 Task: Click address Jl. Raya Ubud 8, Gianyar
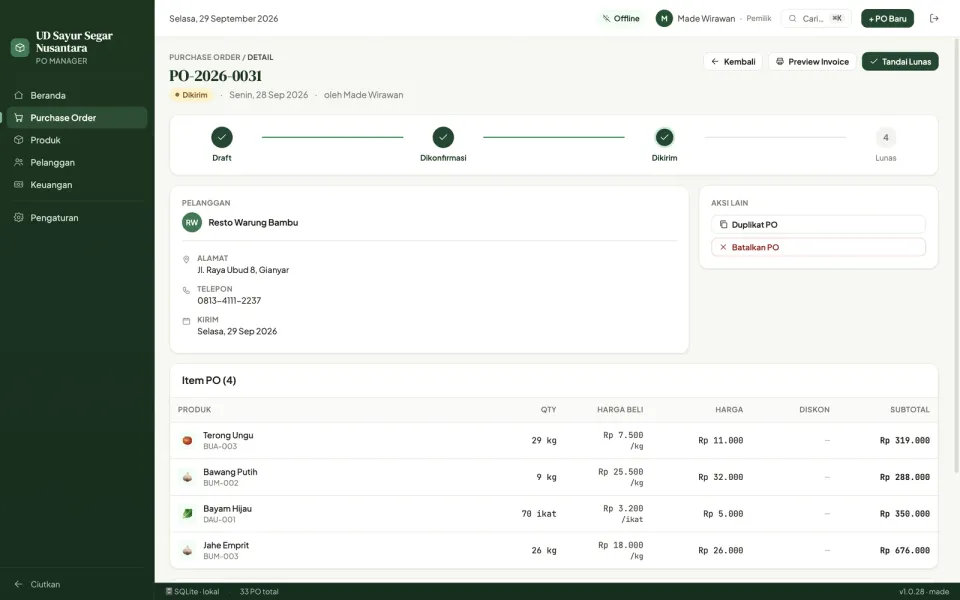pyautogui.click(x=243, y=270)
